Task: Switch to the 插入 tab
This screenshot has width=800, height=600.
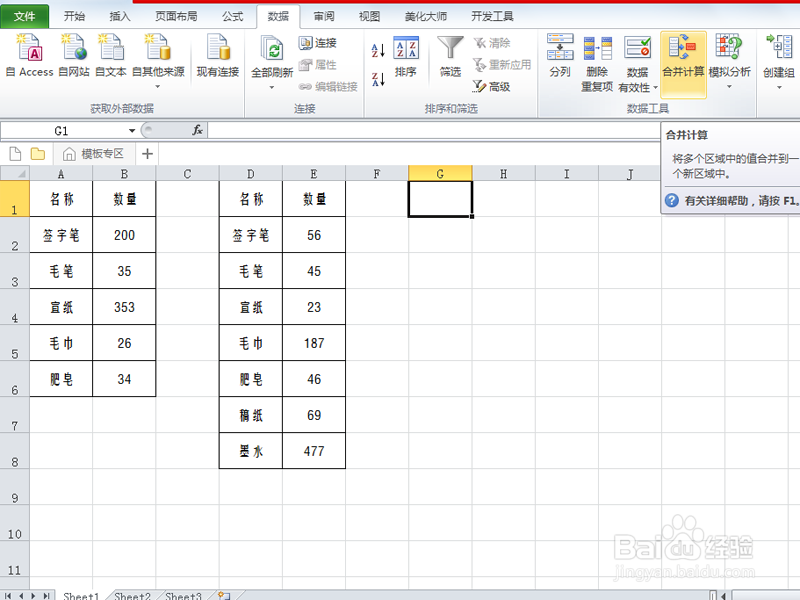Action: (120, 16)
